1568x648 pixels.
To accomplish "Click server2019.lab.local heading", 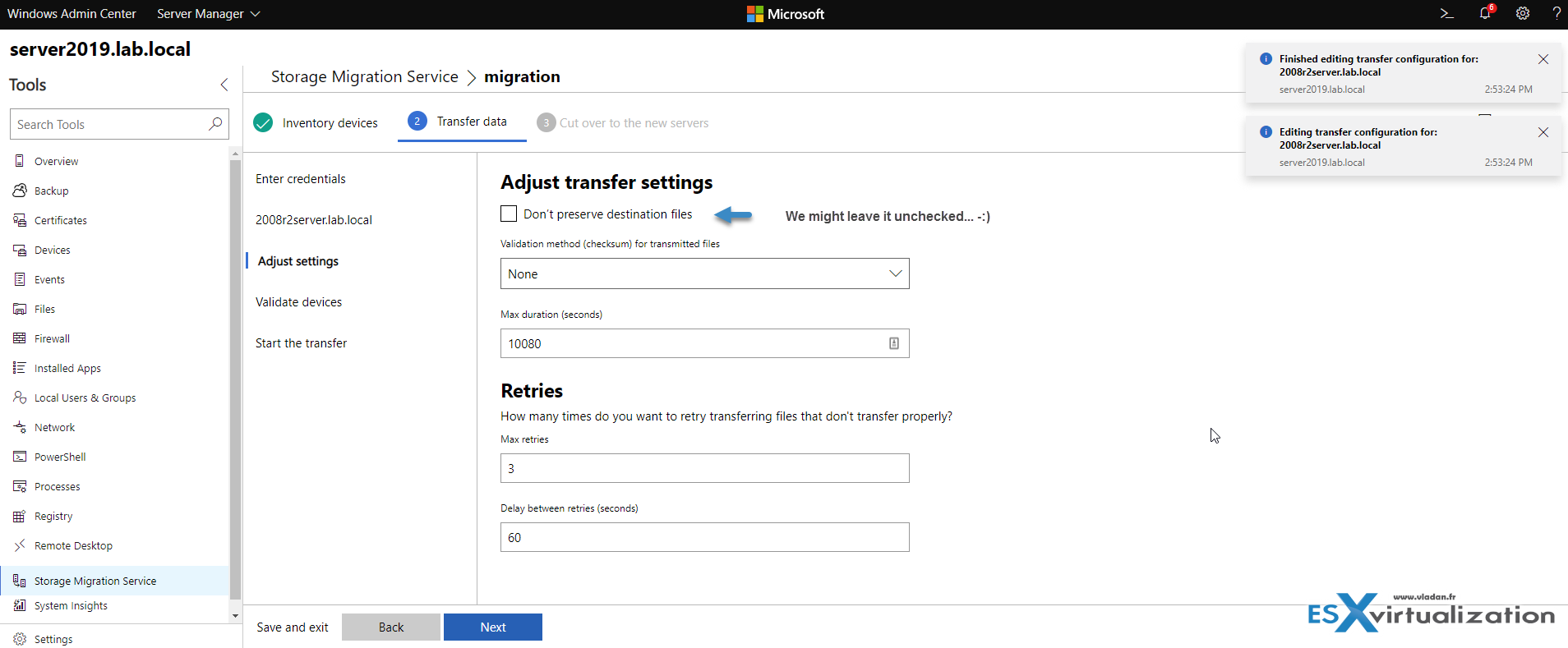I will click(100, 49).
